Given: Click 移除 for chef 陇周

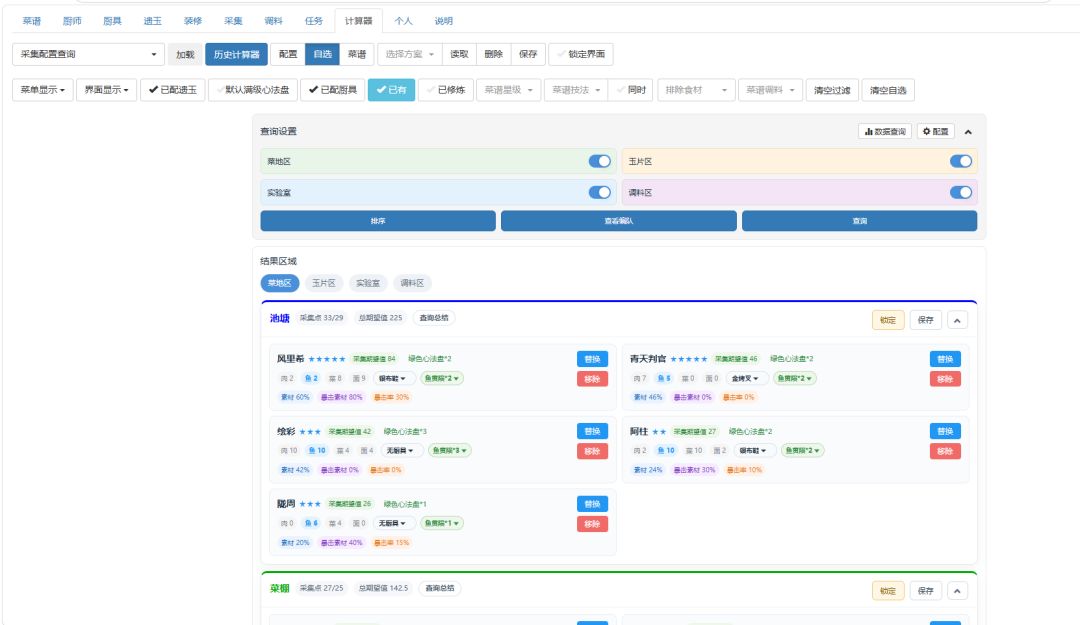Looking at the screenshot, I should 592,524.
